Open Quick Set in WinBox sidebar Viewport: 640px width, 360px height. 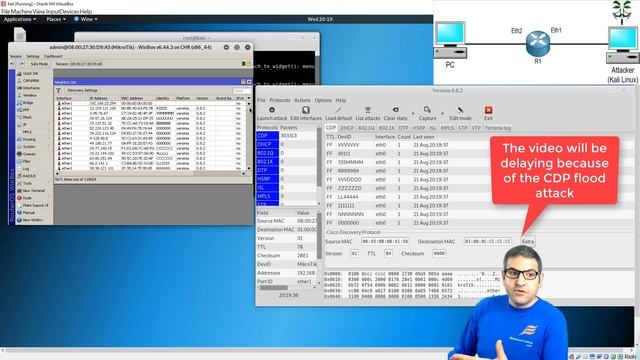31,73
